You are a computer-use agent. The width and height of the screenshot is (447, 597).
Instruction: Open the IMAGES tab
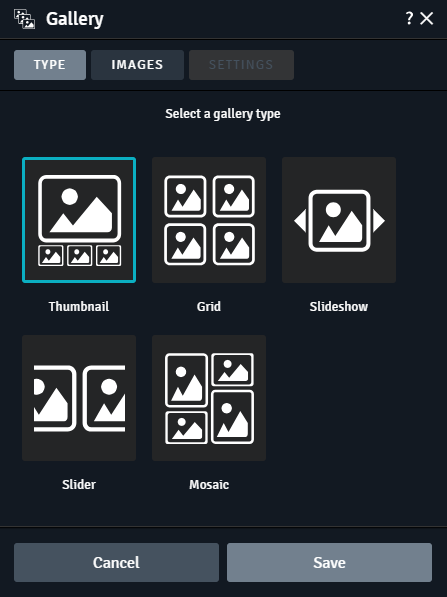pyautogui.click(x=137, y=65)
